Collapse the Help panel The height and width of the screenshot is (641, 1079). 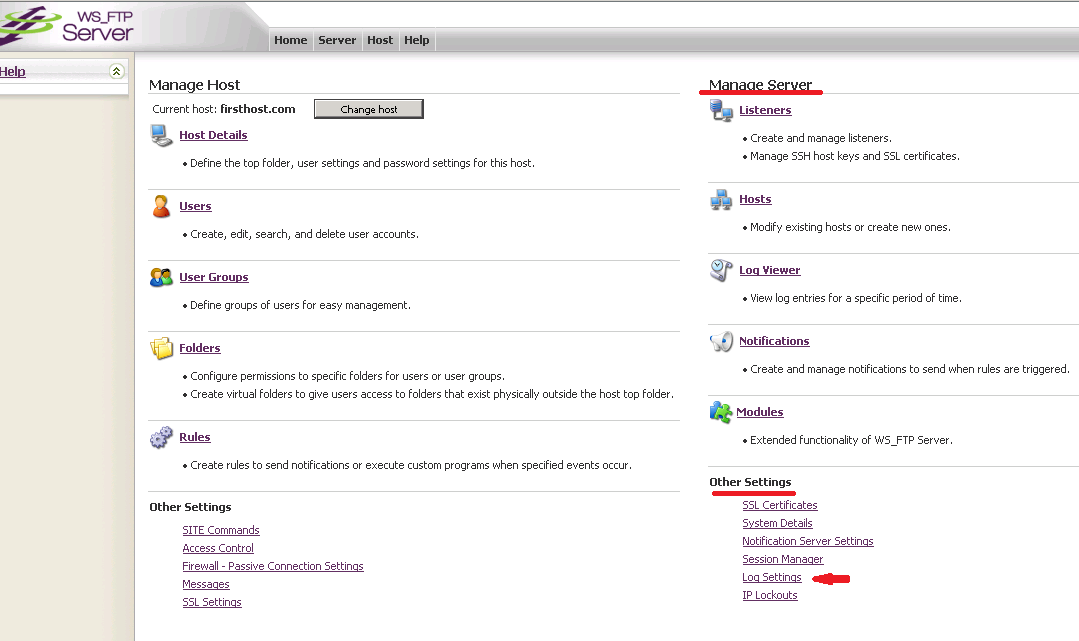[x=117, y=71]
